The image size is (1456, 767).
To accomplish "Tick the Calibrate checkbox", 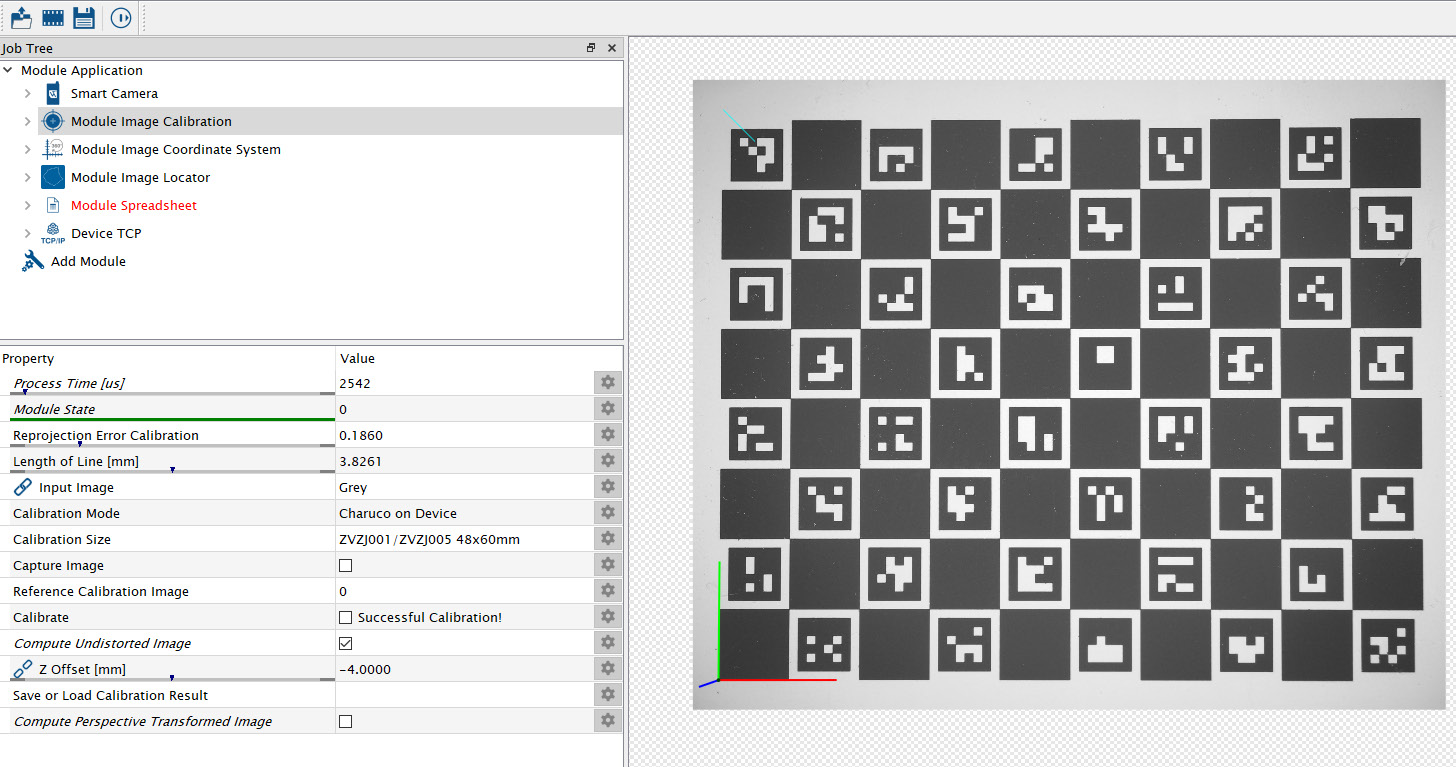I will [x=346, y=617].
